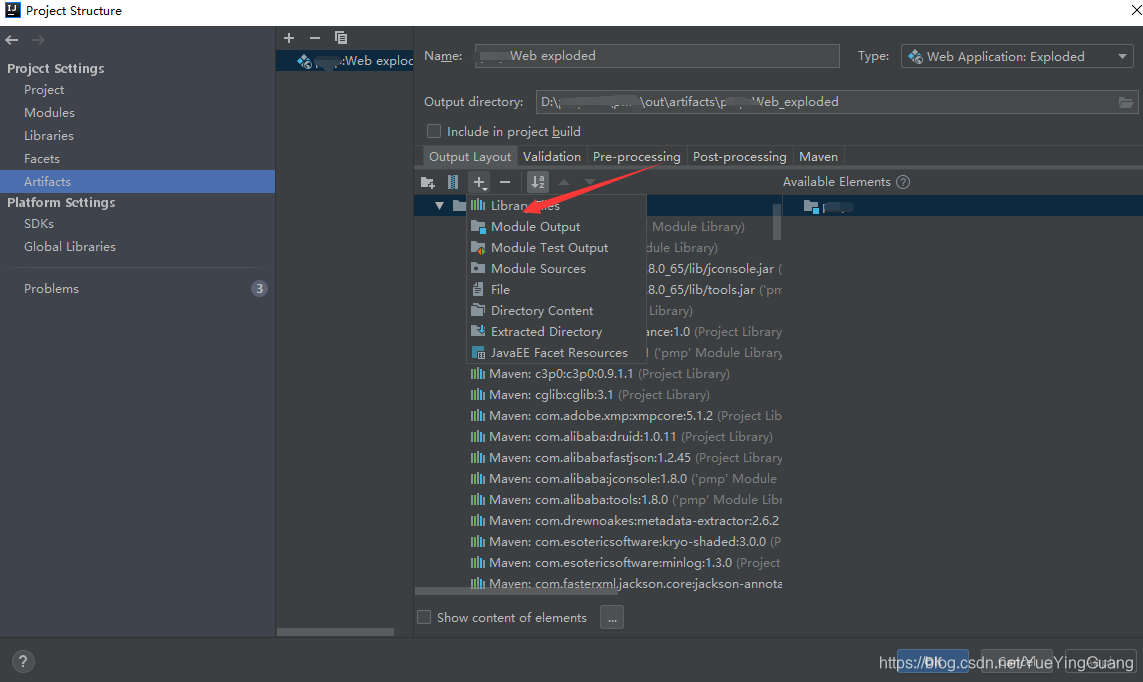This screenshot has width=1143, height=682.
Task: Choose File entry in the popup menu
Action: point(556,290)
